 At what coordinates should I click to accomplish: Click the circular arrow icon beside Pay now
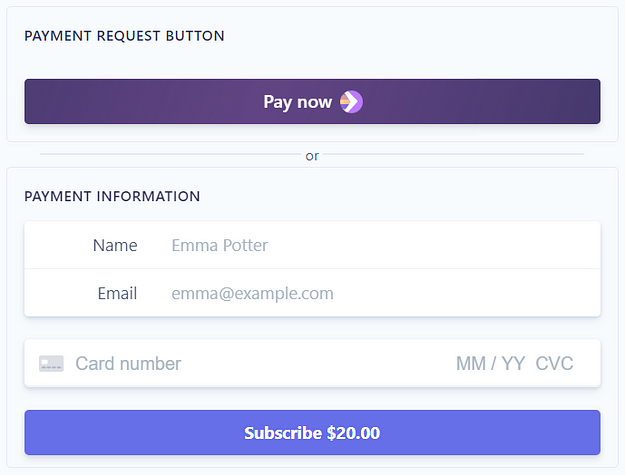coord(351,102)
